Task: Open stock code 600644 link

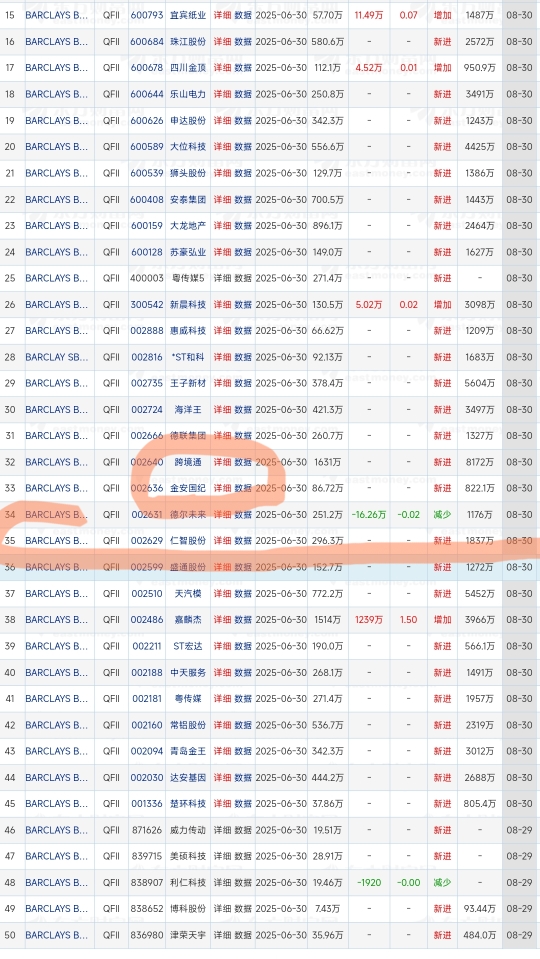Action: click(x=147, y=94)
